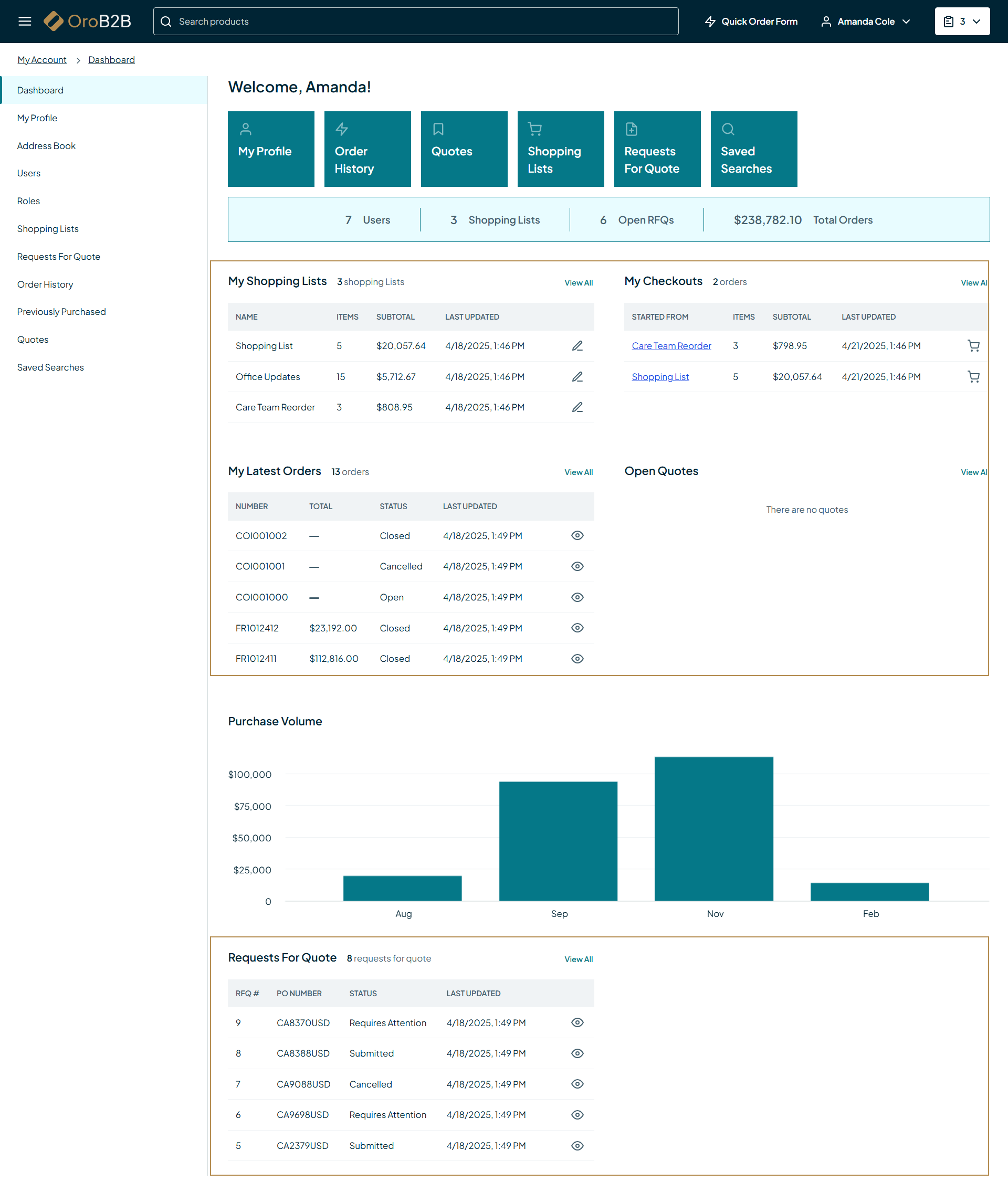Go to Previously Purchased in sidebar
Viewport: 1008px width, 1203px height.
61,312
